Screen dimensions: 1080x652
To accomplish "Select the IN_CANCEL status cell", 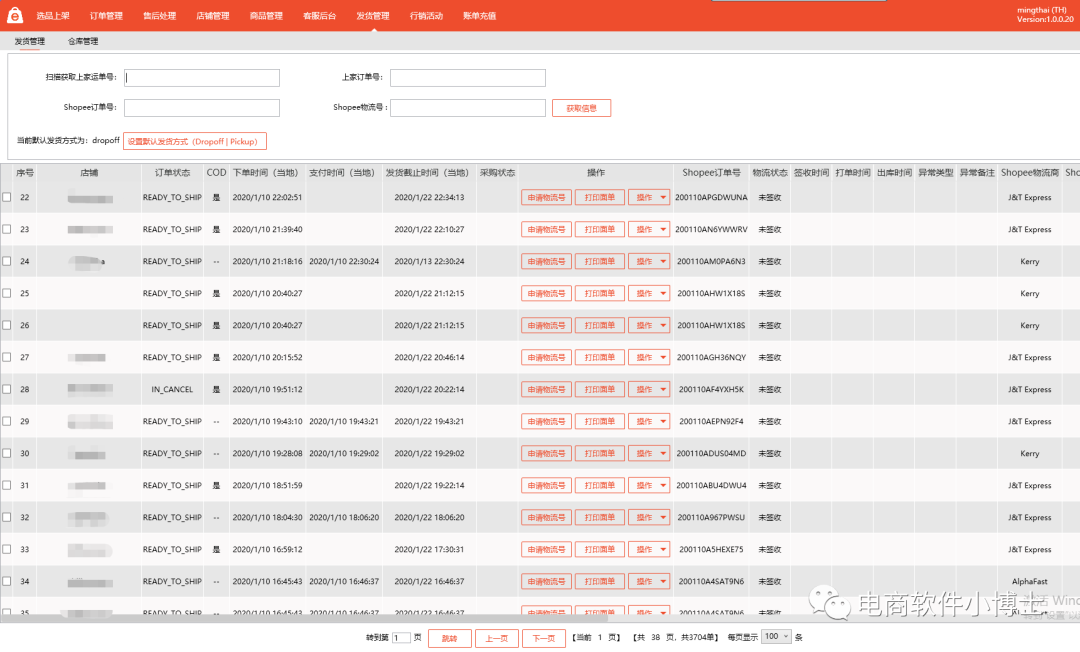I will (172, 390).
